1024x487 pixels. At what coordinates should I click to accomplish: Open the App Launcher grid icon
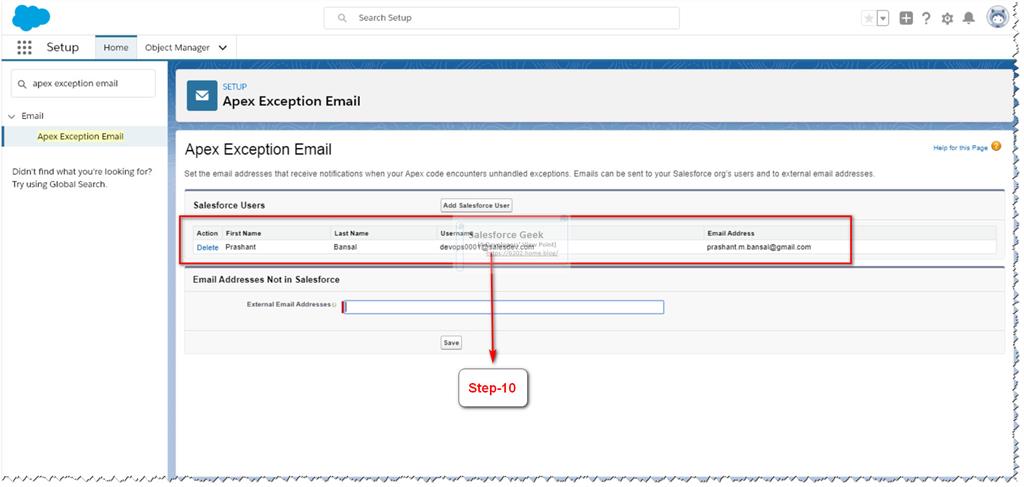24,48
